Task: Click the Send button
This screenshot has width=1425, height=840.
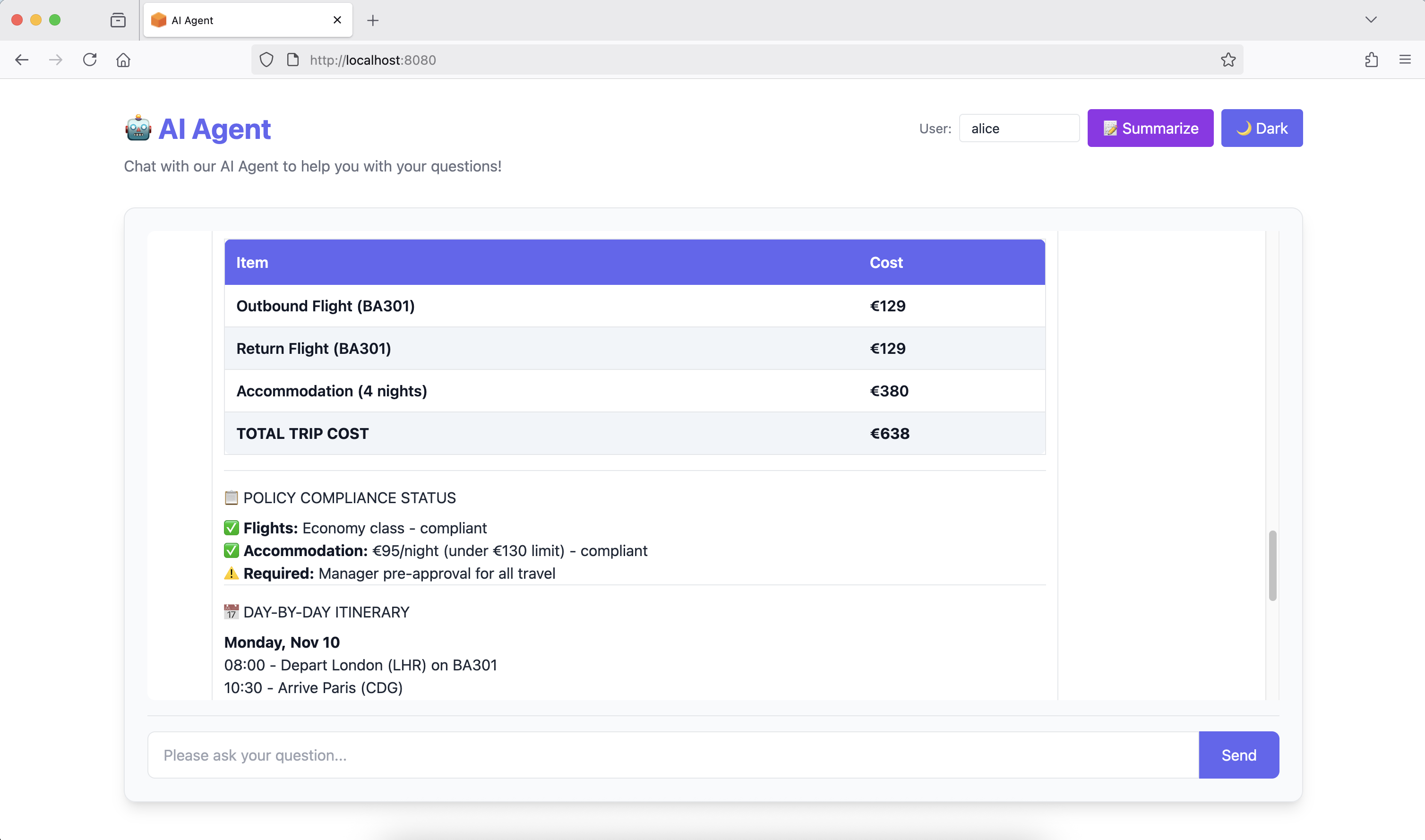Action: [x=1238, y=754]
